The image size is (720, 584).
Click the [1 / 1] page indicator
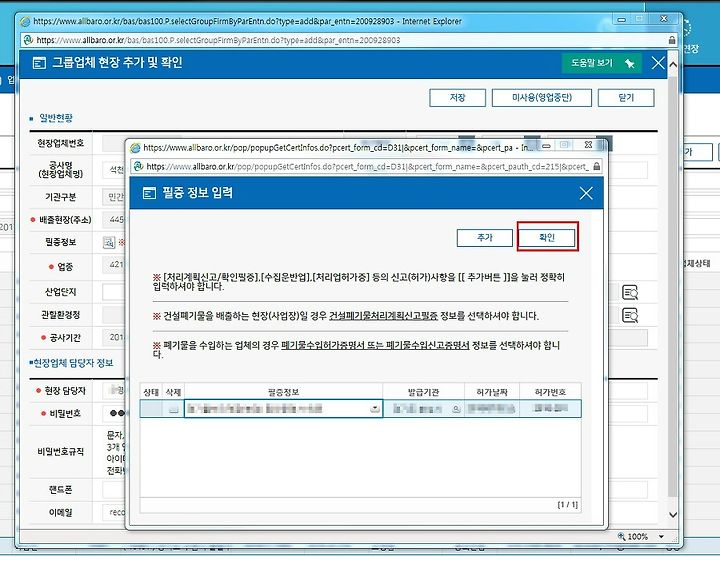[568, 505]
